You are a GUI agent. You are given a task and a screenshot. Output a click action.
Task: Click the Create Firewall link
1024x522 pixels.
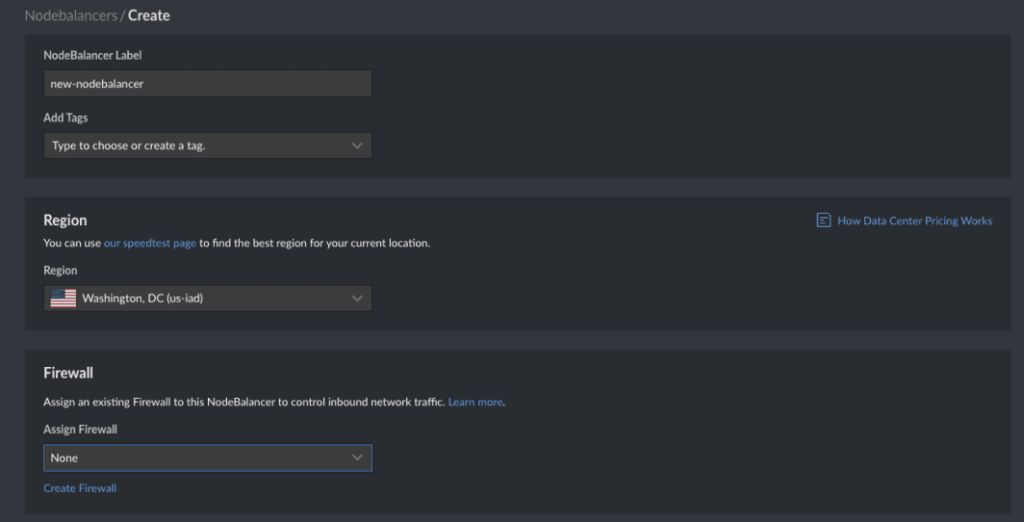click(80, 488)
